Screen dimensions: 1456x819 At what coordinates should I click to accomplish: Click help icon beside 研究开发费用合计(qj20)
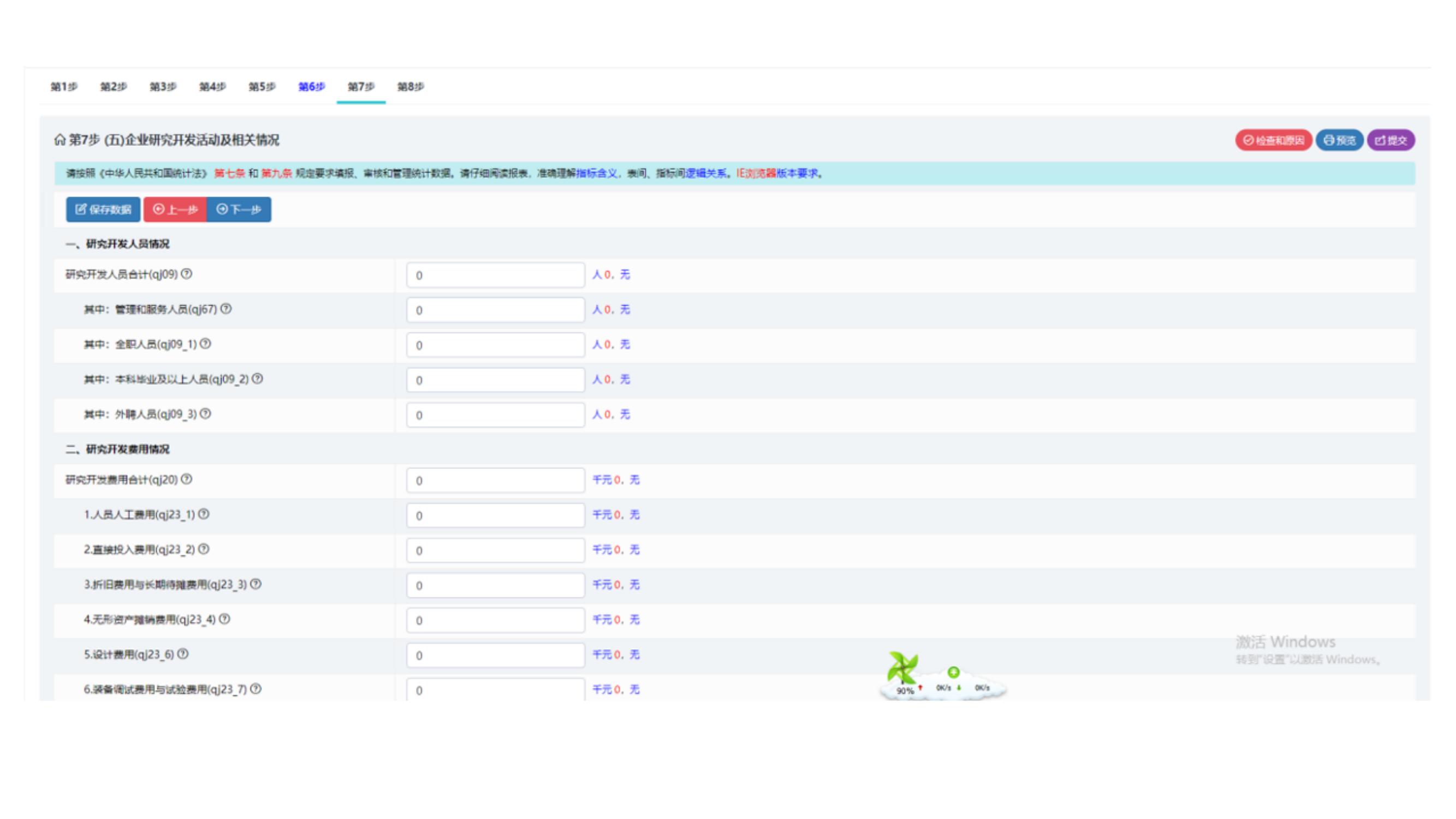pyautogui.click(x=187, y=479)
